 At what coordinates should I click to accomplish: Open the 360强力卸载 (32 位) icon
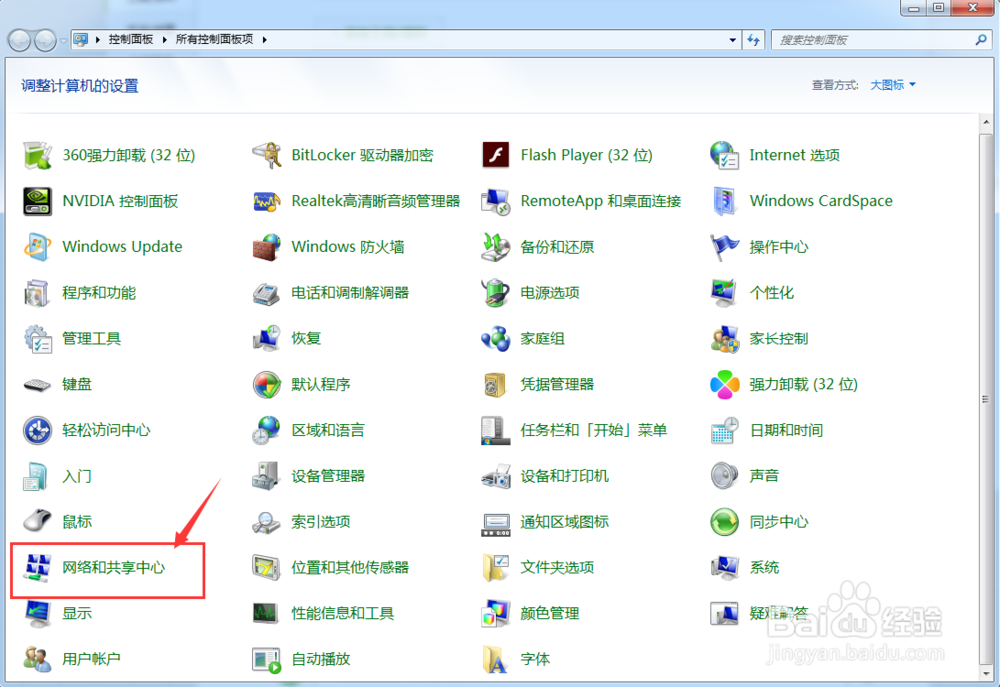point(37,155)
